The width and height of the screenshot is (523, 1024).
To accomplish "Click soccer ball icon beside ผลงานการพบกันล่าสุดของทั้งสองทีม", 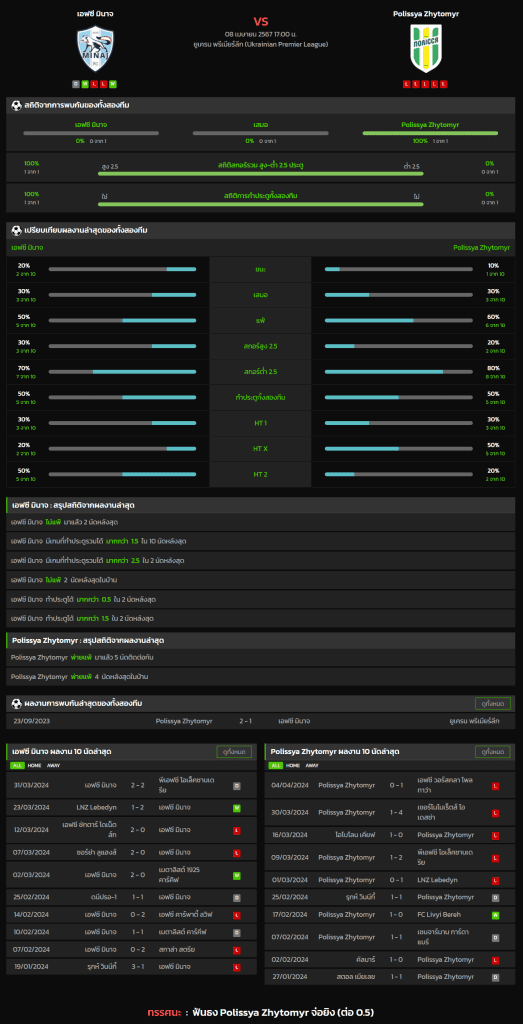I will (16, 703).
